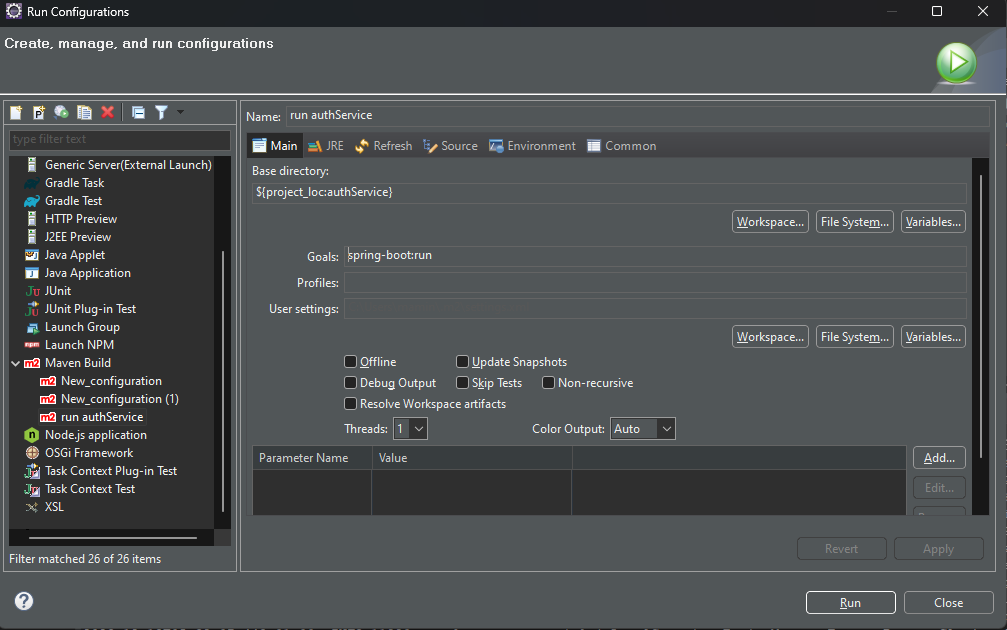The height and width of the screenshot is (630, 1007).
Task: Click Variables button for Base directory
Action: [x=933, y=222]
